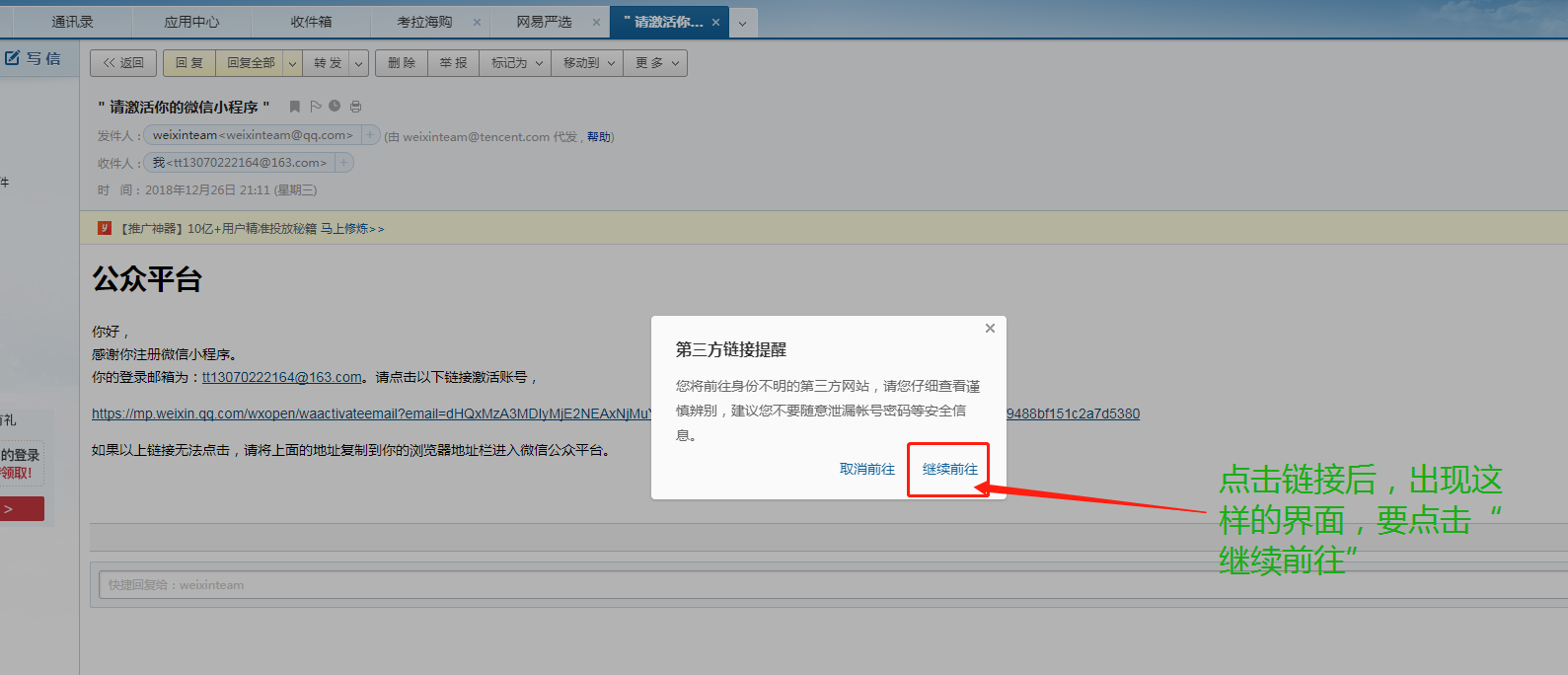Focus the 快捷回复给 weixinteam input field
The height and width of the screenshot is (675, 1568).
click(833, 585)
